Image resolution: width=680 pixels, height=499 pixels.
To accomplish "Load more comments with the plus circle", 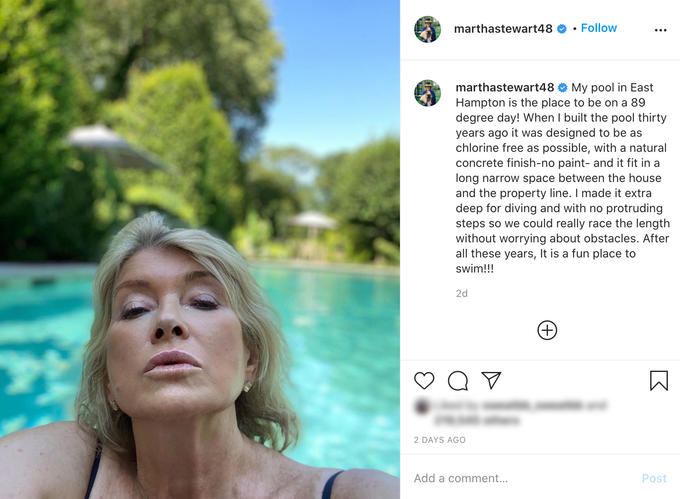I will [x=547, y=330].
